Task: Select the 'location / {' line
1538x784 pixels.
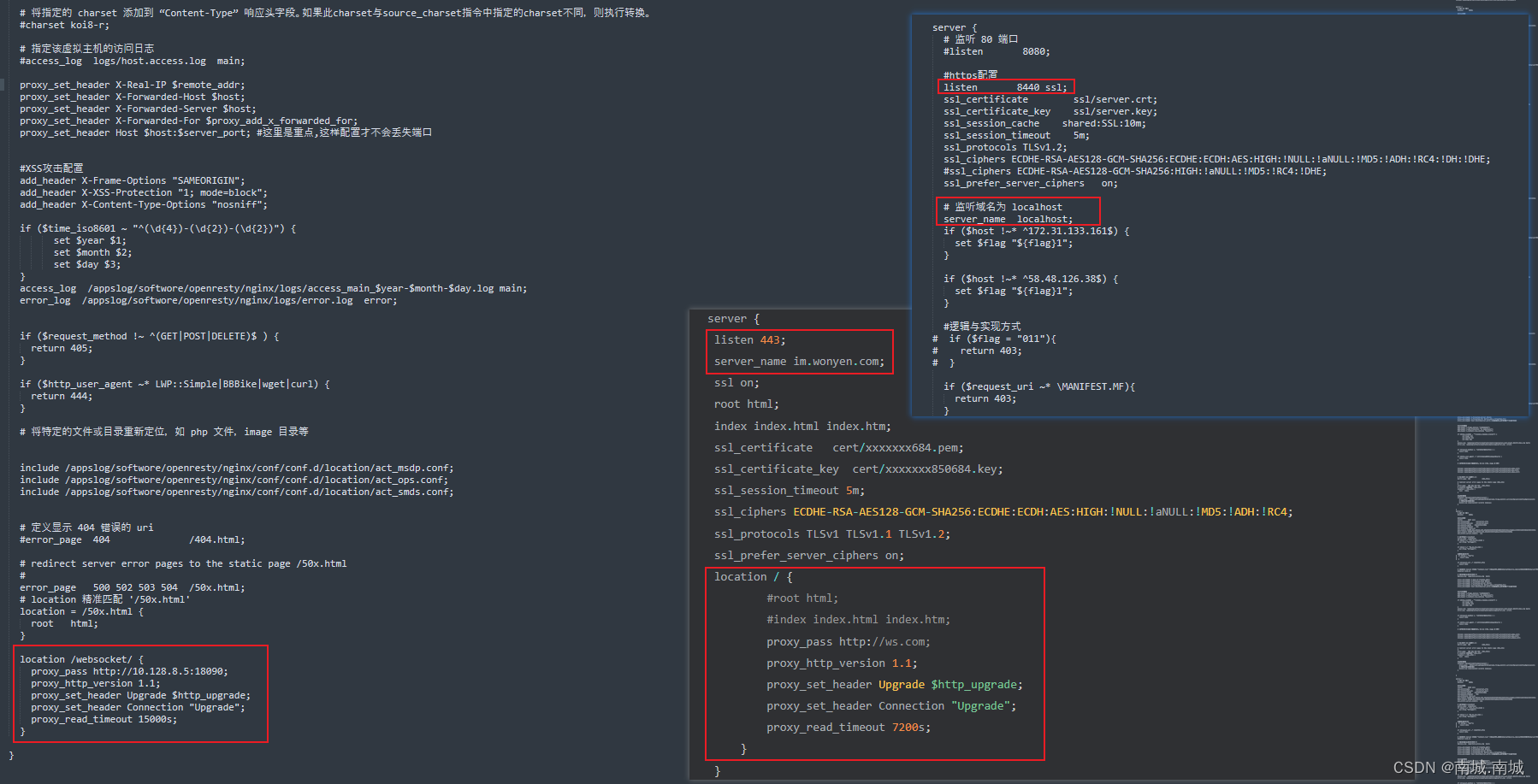Action: tap(753, 577)
